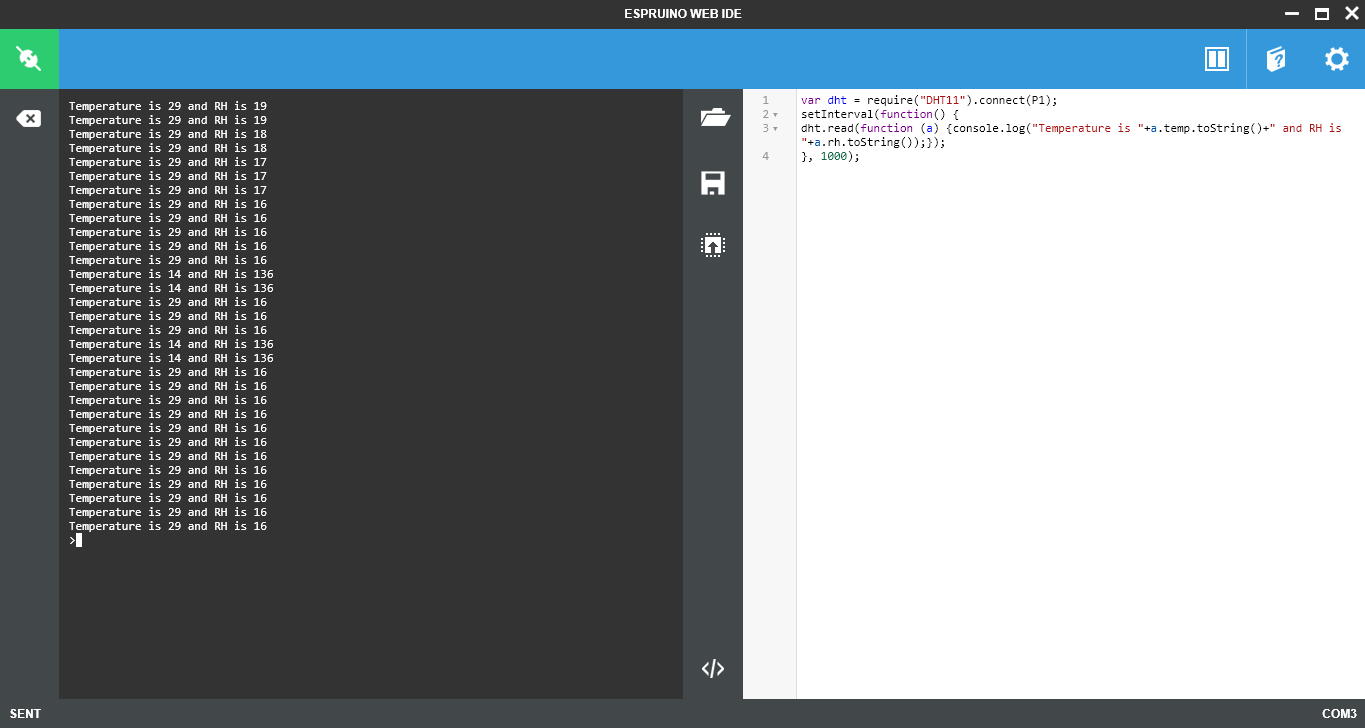Open settings via the gear icon
The height and width of the screenshot is (728, 1365).
[x=1337, y=59]
